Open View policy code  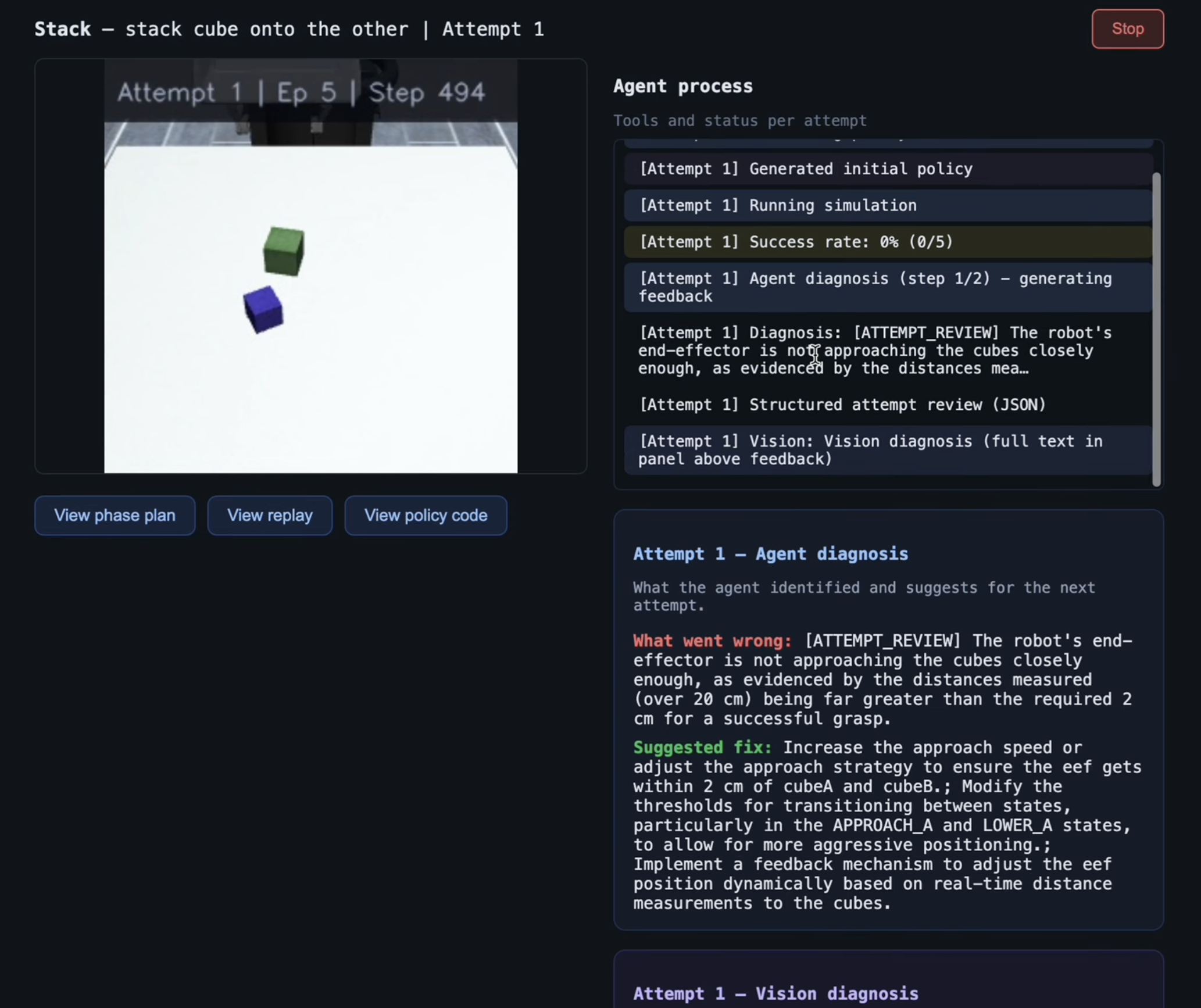426,515
